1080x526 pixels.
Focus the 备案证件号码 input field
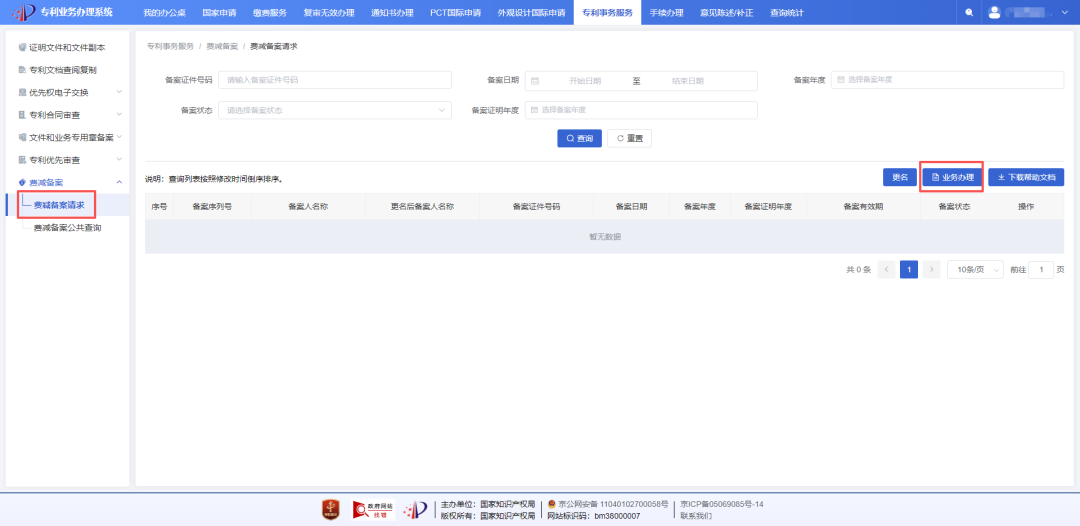(x=335, y=81)
